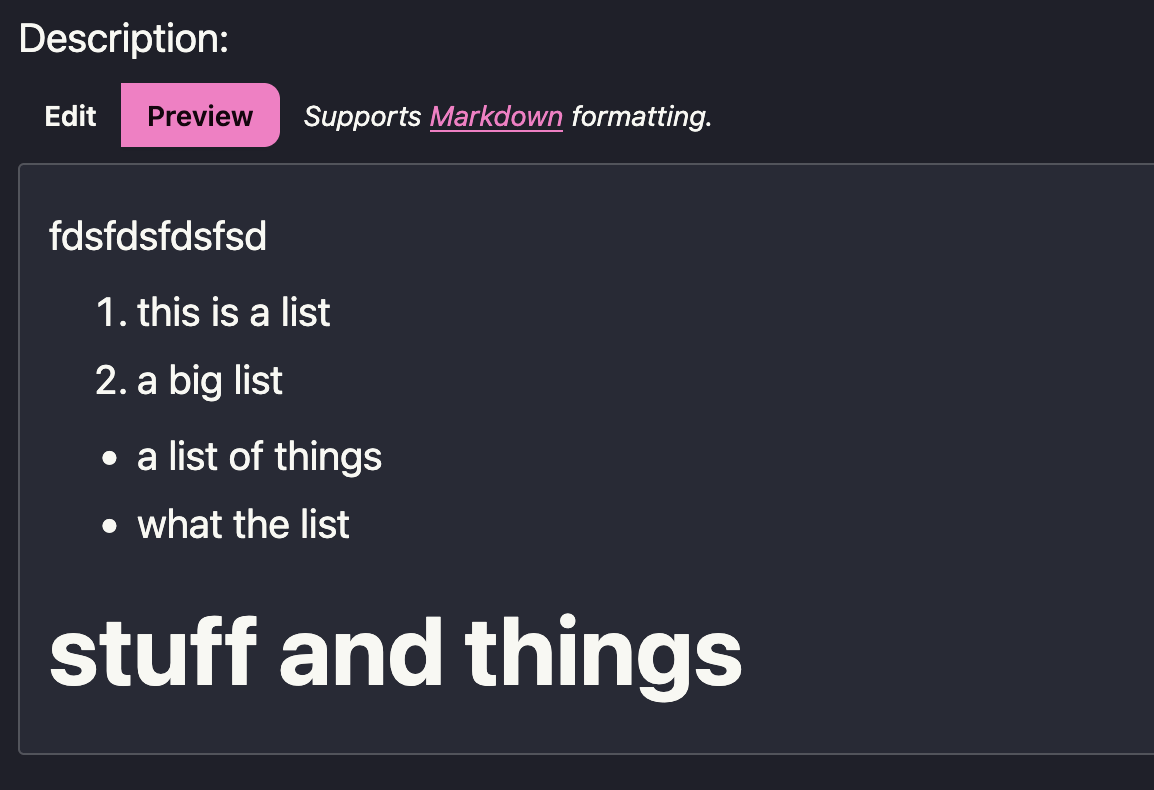This screenshot has width=1154, height=790.
Task: Open the Markdown formatting link
Action: coord(496,116)
